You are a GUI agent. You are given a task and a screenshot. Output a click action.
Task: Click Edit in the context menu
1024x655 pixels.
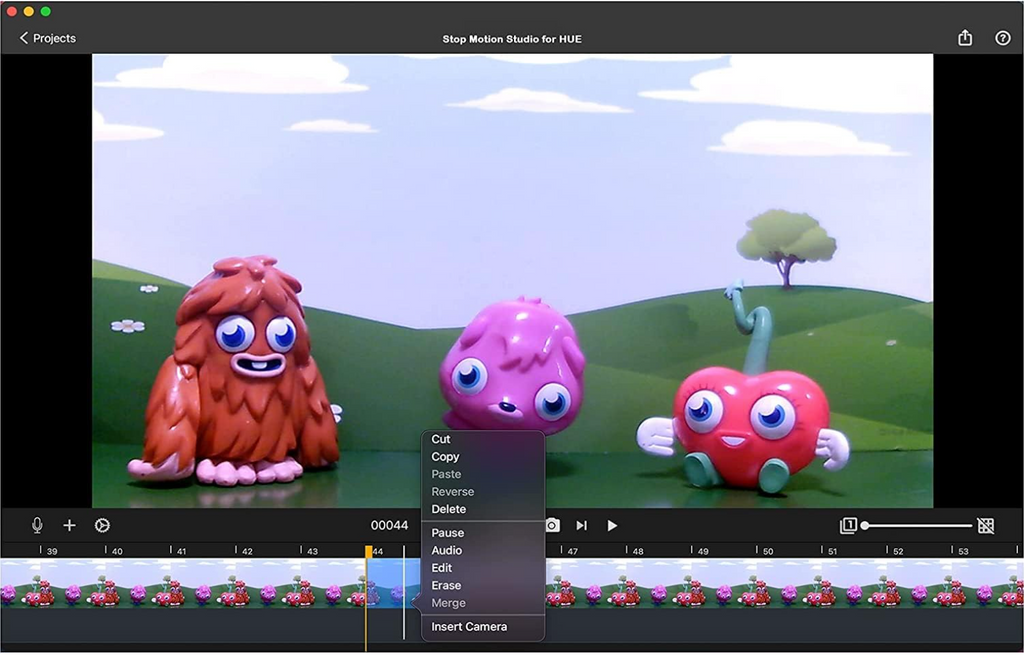coord(442,568)
